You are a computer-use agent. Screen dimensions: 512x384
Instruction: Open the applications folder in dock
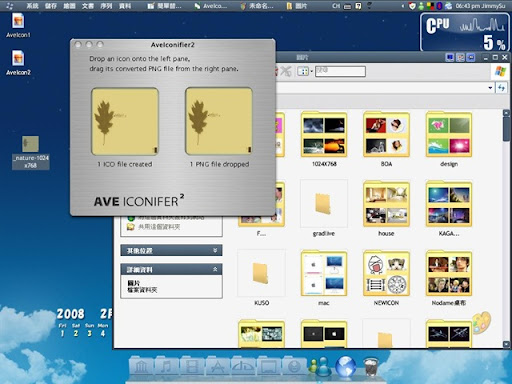tap(218, 367)
